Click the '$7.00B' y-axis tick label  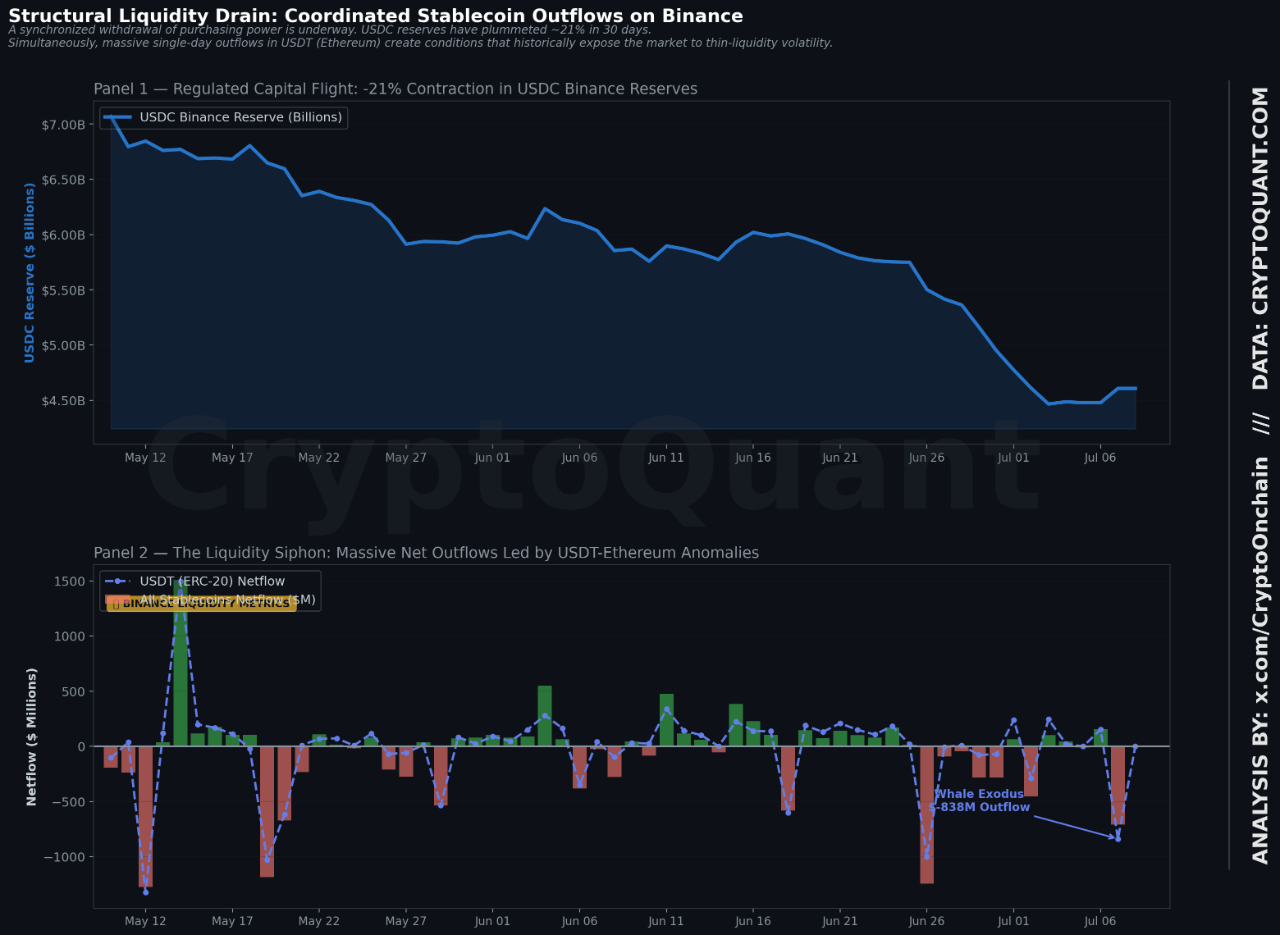click(x=65, y=125)
